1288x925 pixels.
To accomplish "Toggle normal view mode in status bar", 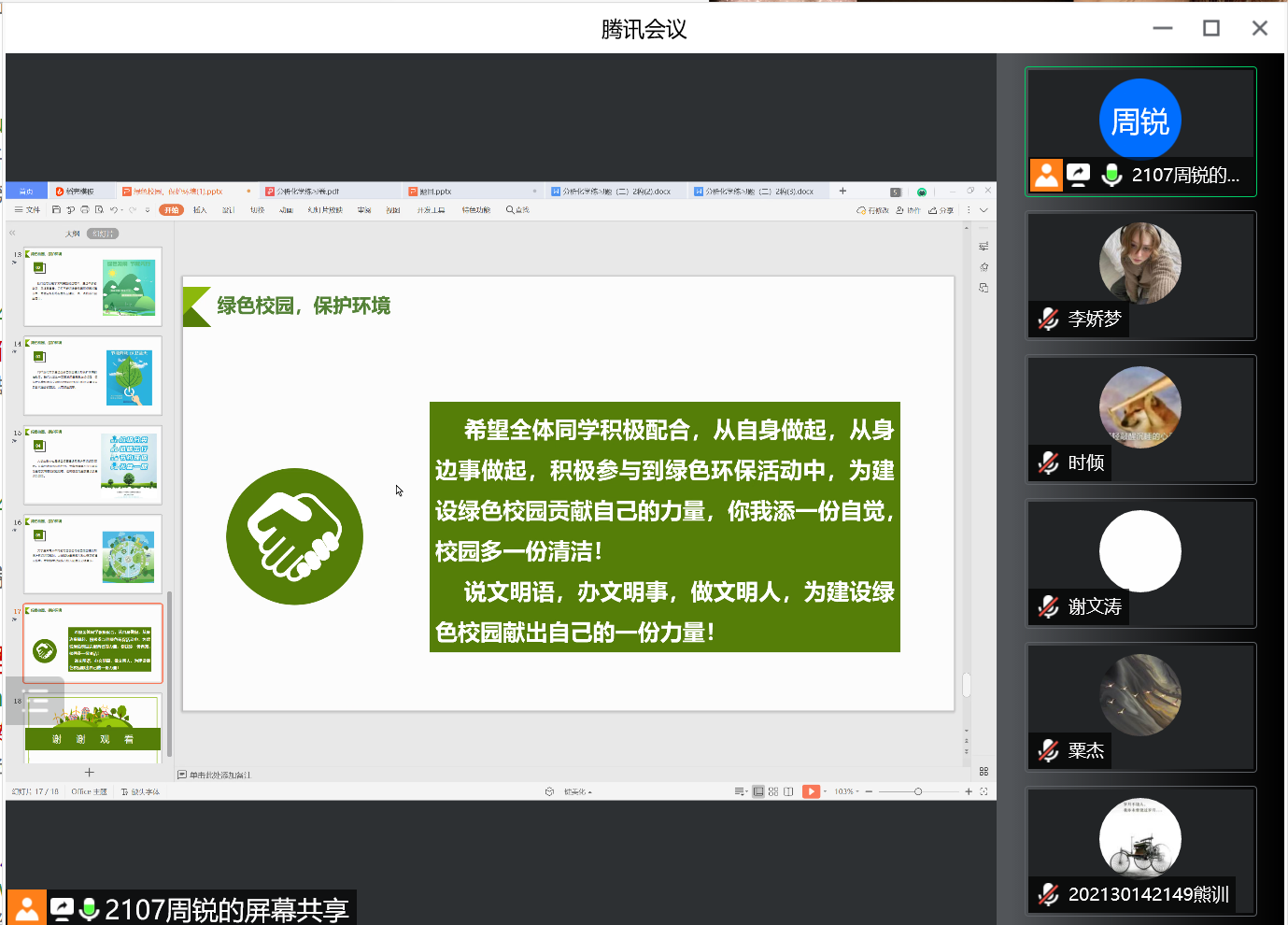I will click(758, 791).
